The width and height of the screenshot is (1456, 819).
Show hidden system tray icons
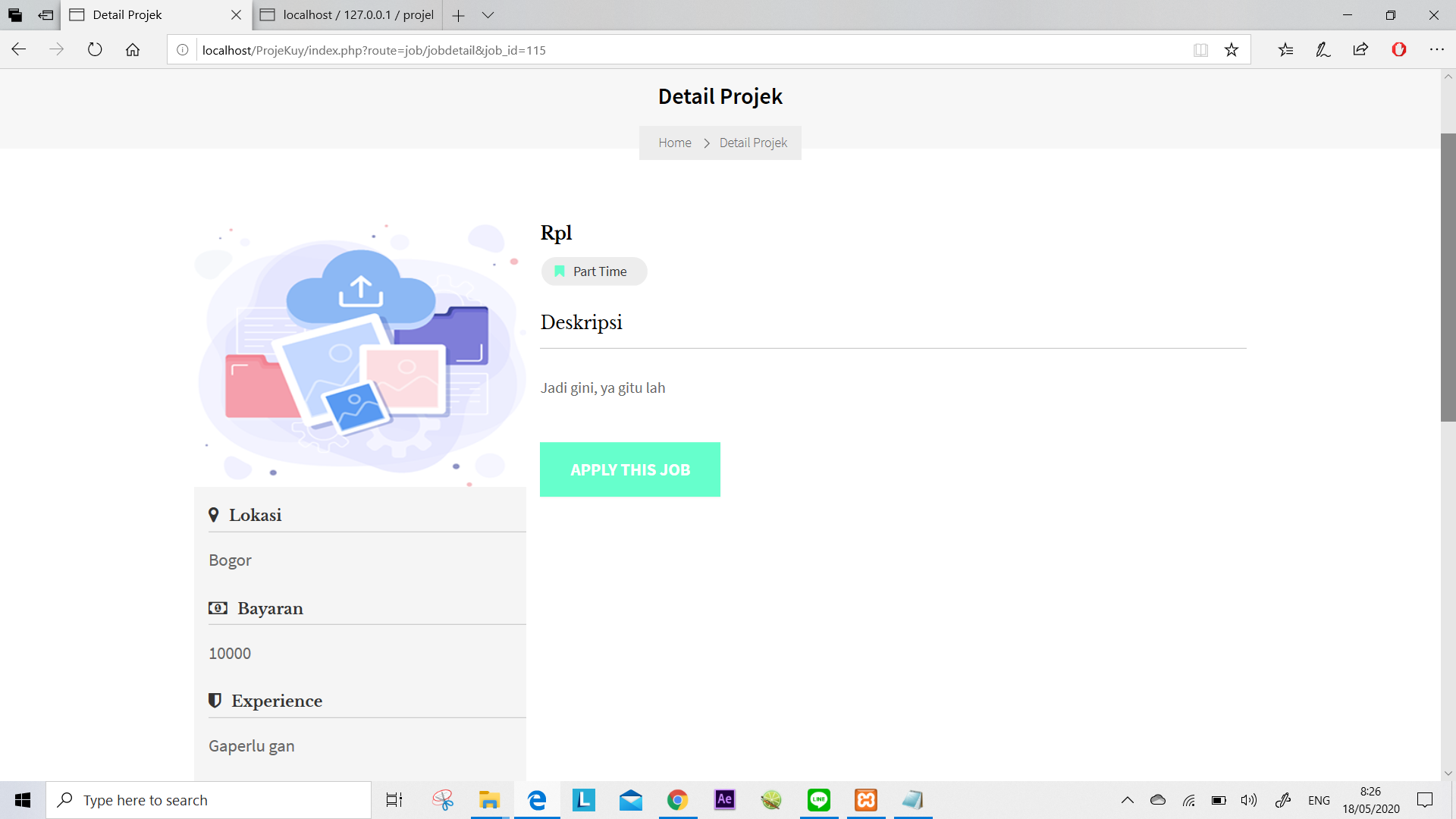(x=1128, y=800)
